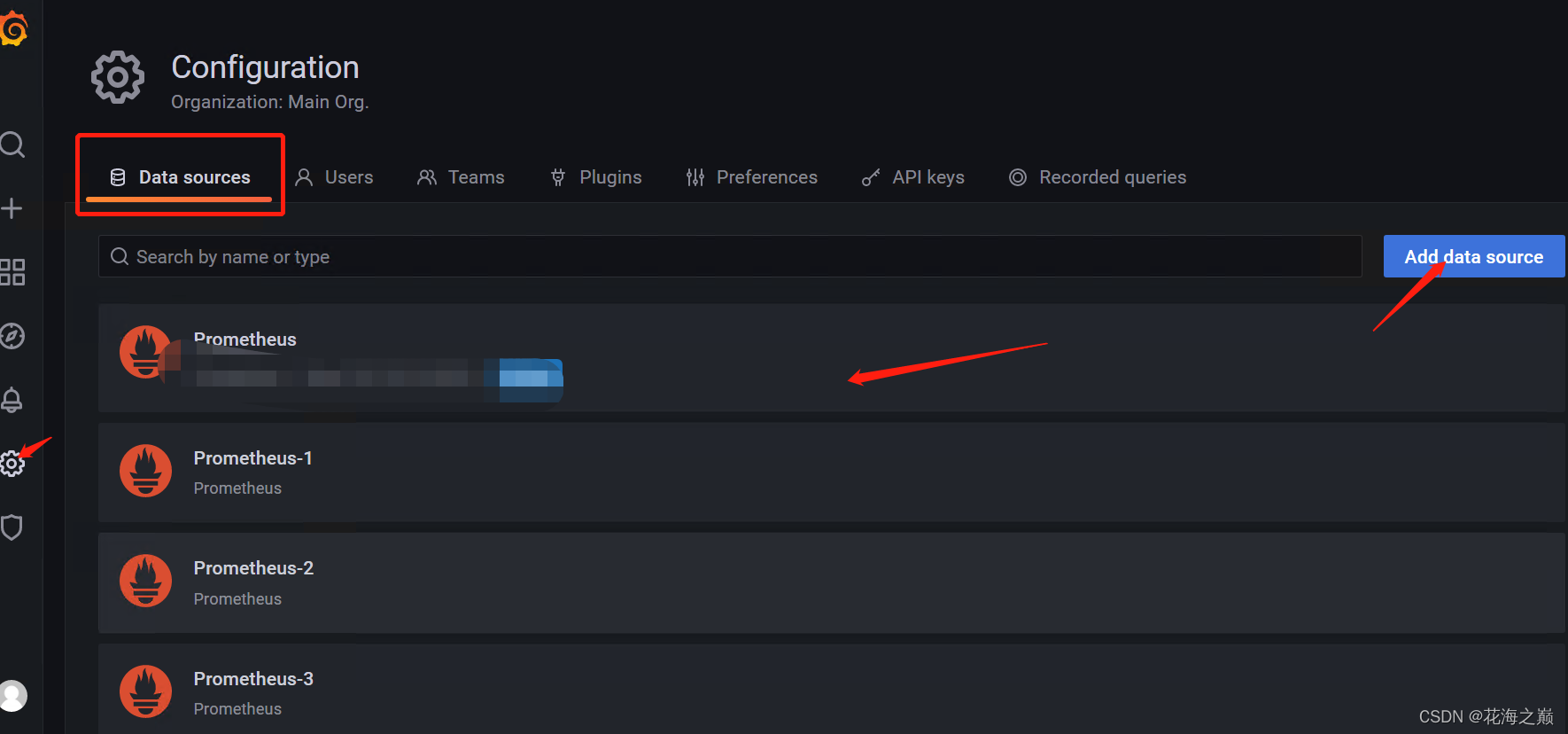Screen dimensions: 1568x734
Task: Click the Organization: Main Org. subtitle
Action: click(270, 102)
